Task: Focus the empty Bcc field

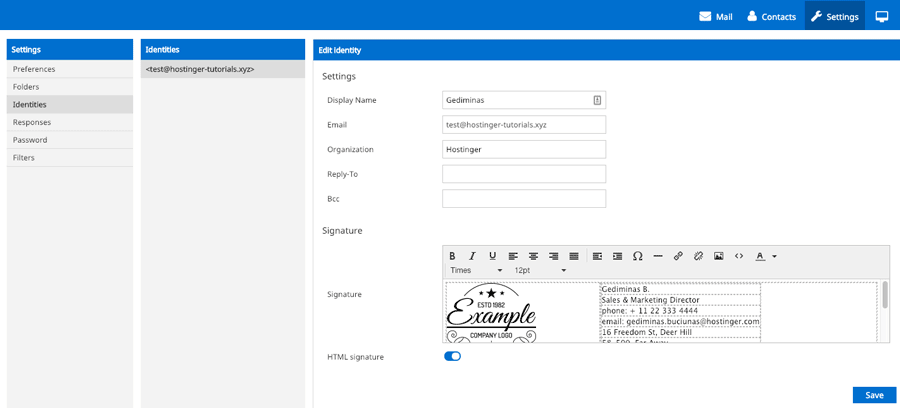Action: point(524,199)
